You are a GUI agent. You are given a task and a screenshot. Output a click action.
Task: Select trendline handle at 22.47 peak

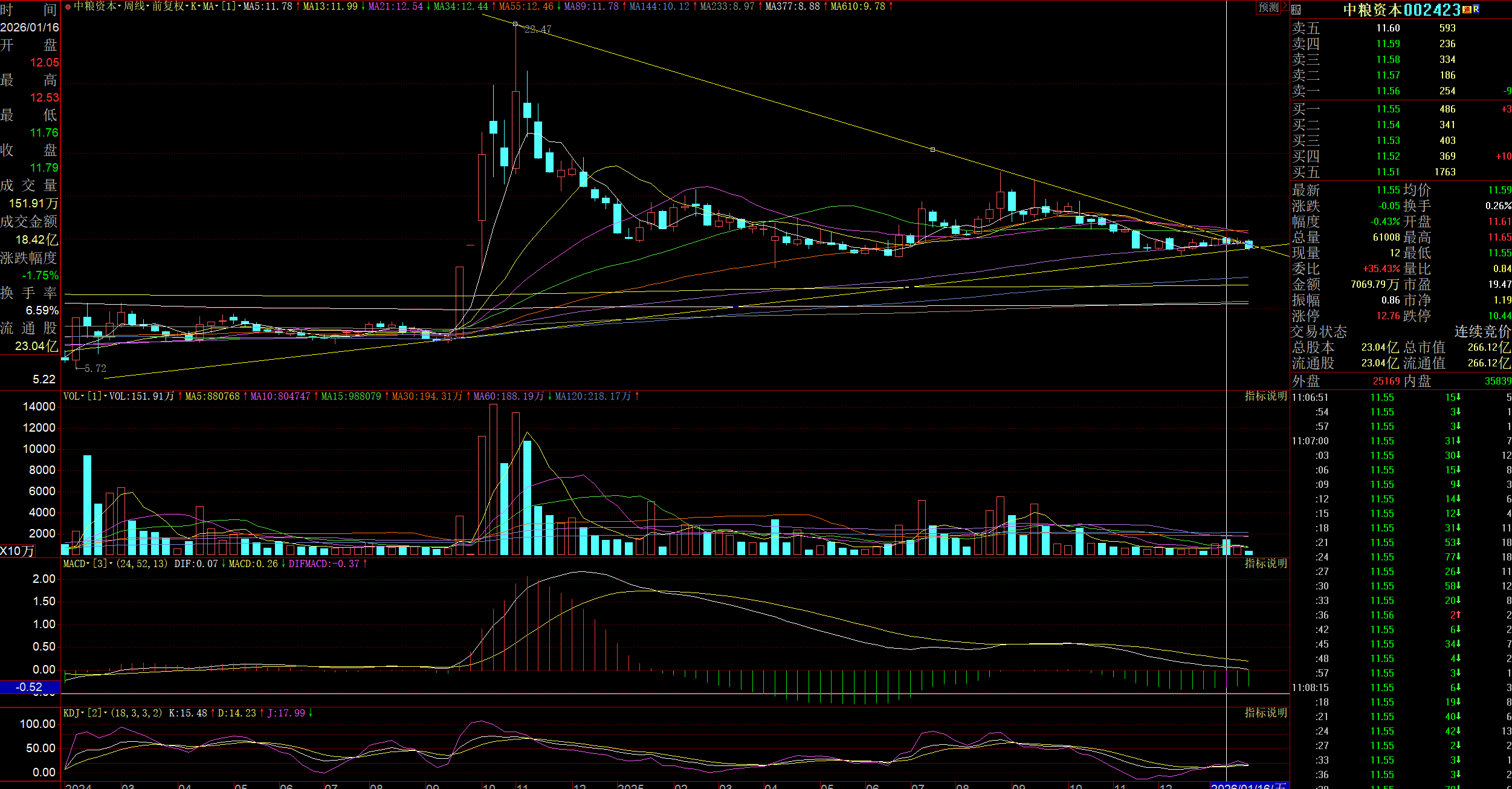pyautogui.click(x=515, y=24)
